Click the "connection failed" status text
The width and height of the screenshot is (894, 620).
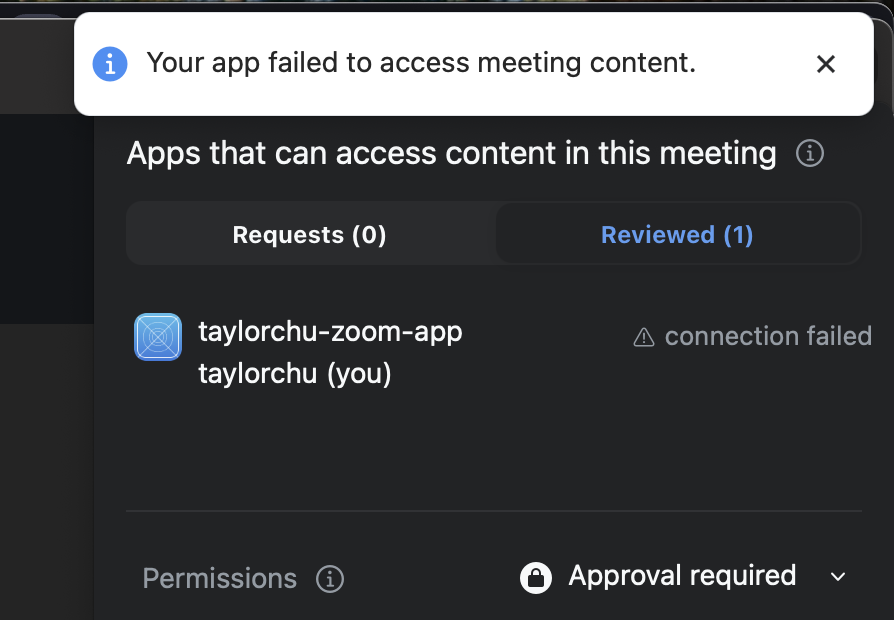[x=768, y=337]
